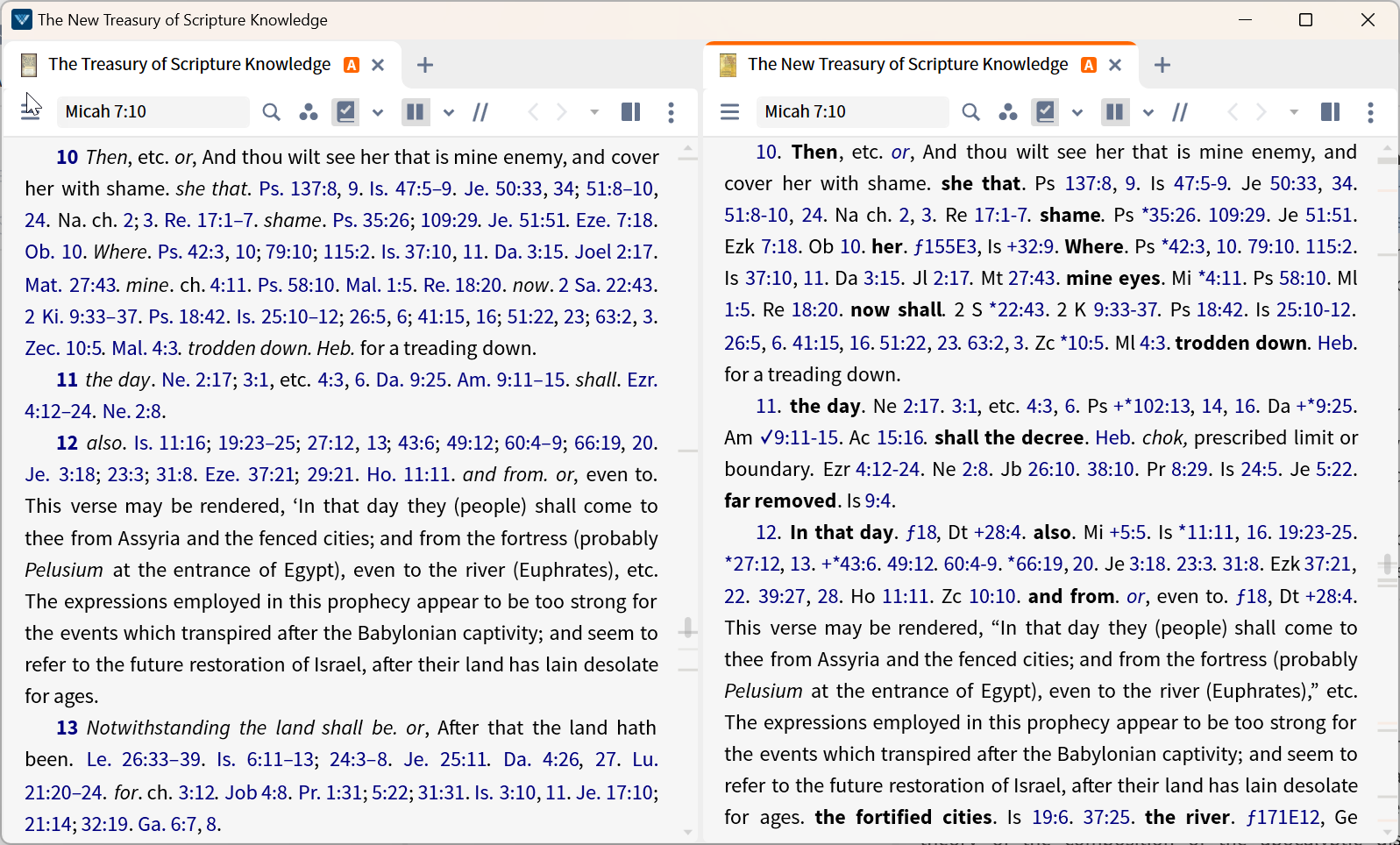Image resolution: width=1400 pixels, height=845 pixels.
Task: Open the Ne. 2:17 link in left panel
Action: [197, 380]
